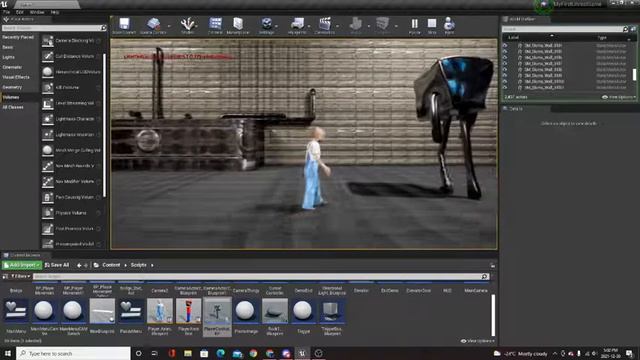Select the Visual Effects category
This screenshot has width=640, height=360.
16,77
